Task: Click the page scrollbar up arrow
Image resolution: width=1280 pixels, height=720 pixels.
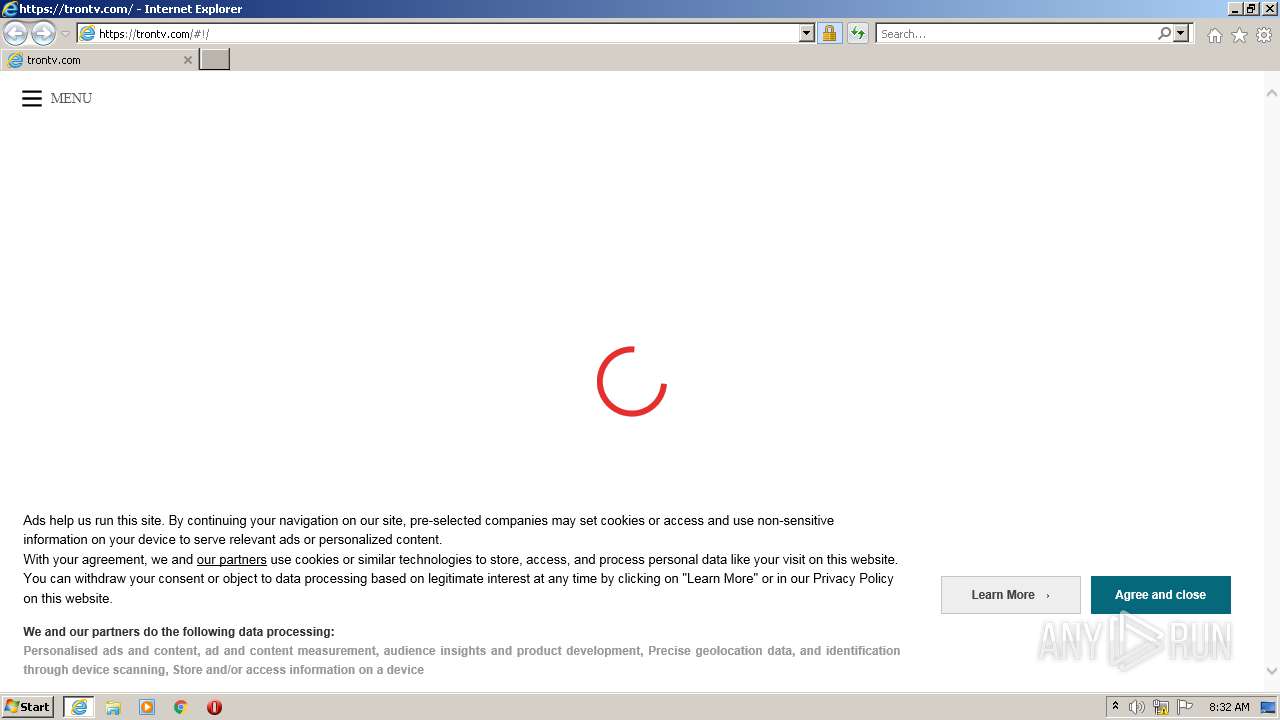Action: (1271, 93)
